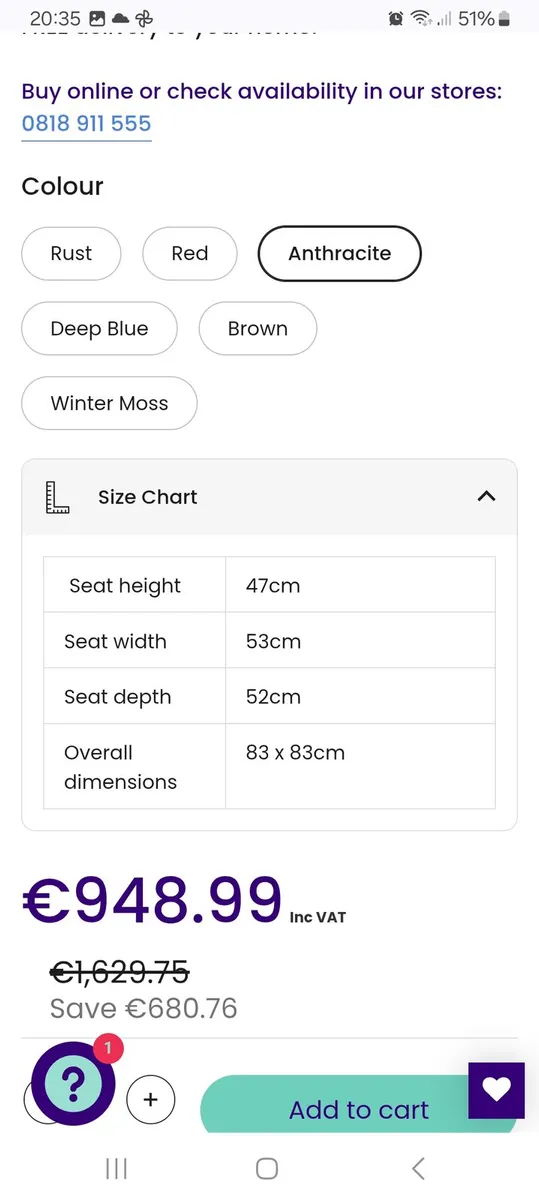Choose the Brown colour pill
The image size is (539, 1200).
point(258,328)
